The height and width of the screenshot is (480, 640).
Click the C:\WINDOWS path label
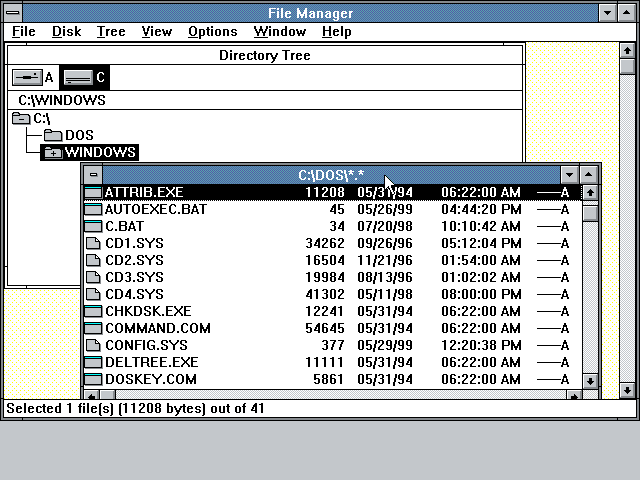[62, 100]
